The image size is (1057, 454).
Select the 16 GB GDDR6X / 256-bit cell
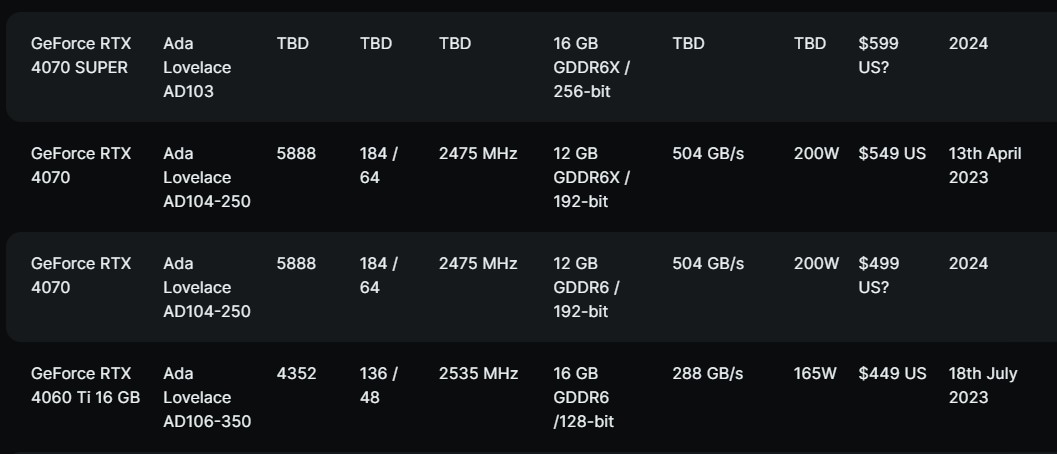tap(591, 67)
